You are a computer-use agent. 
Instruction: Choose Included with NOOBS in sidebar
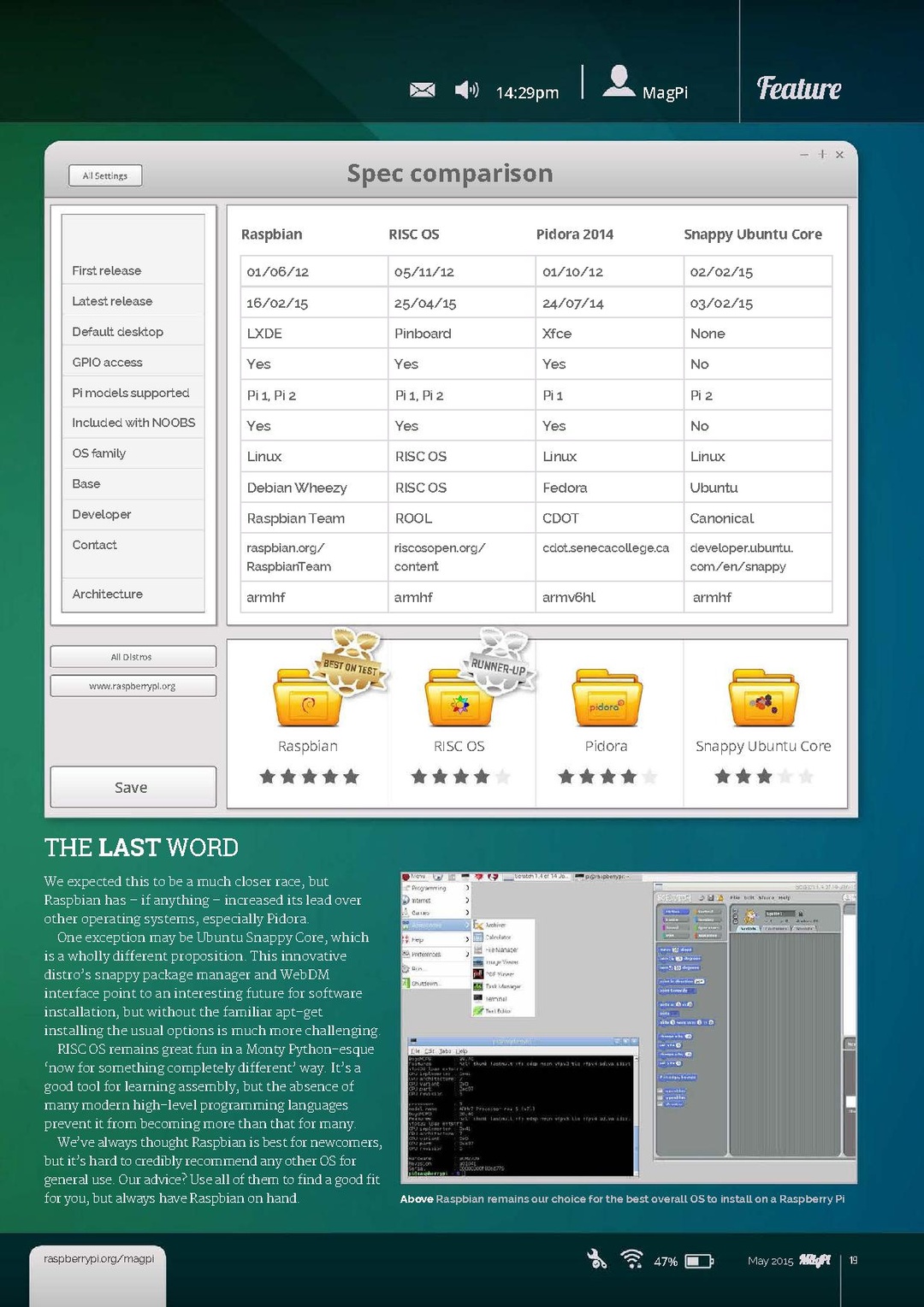[133, 423]
